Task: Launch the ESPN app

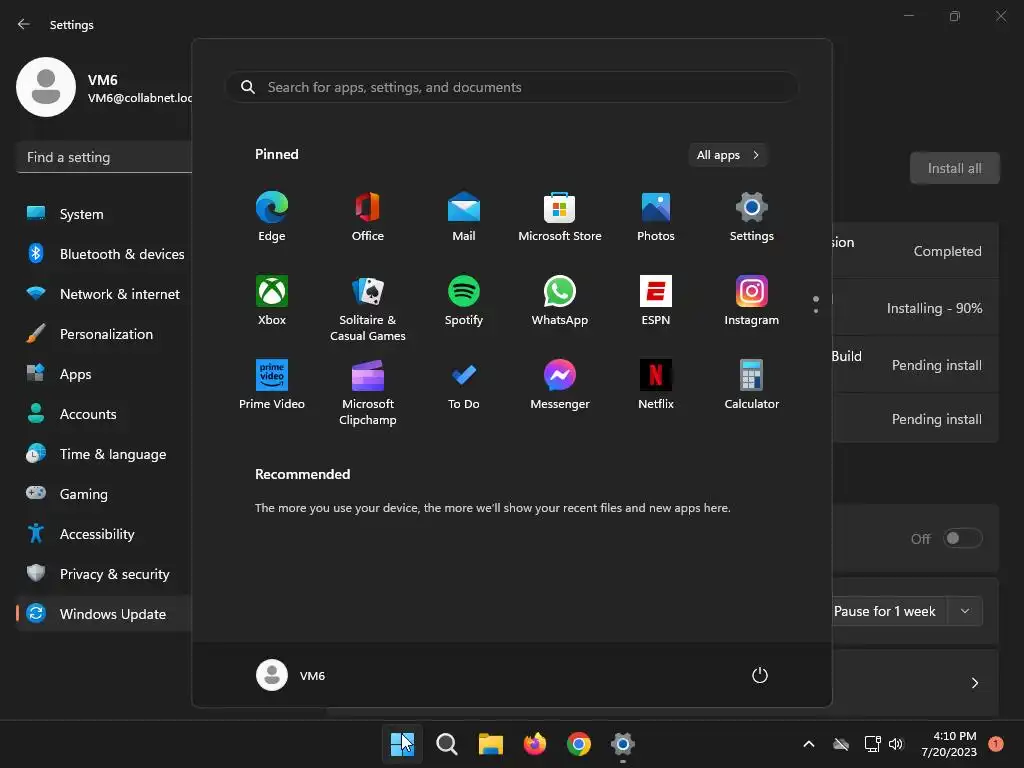Action: coord(656,300)
